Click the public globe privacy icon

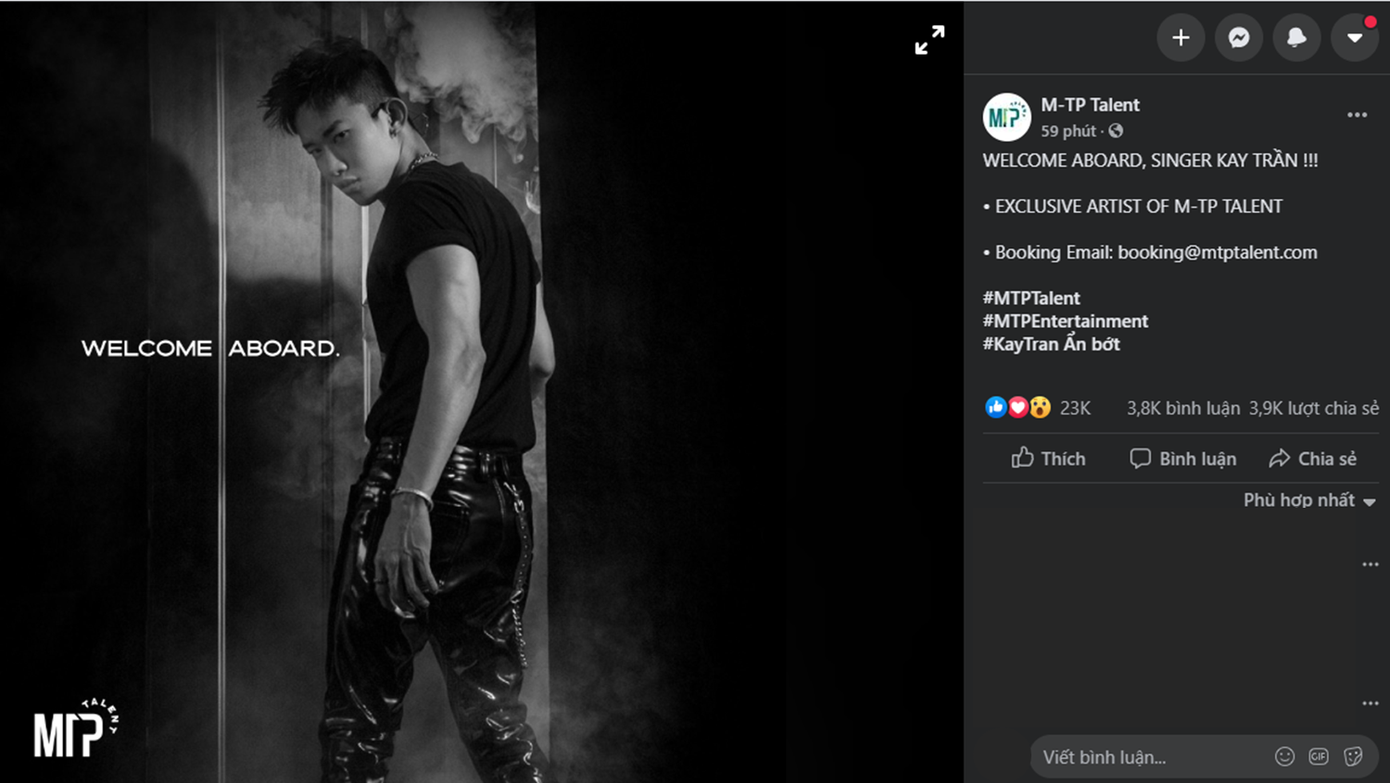tap(1116, 131)
